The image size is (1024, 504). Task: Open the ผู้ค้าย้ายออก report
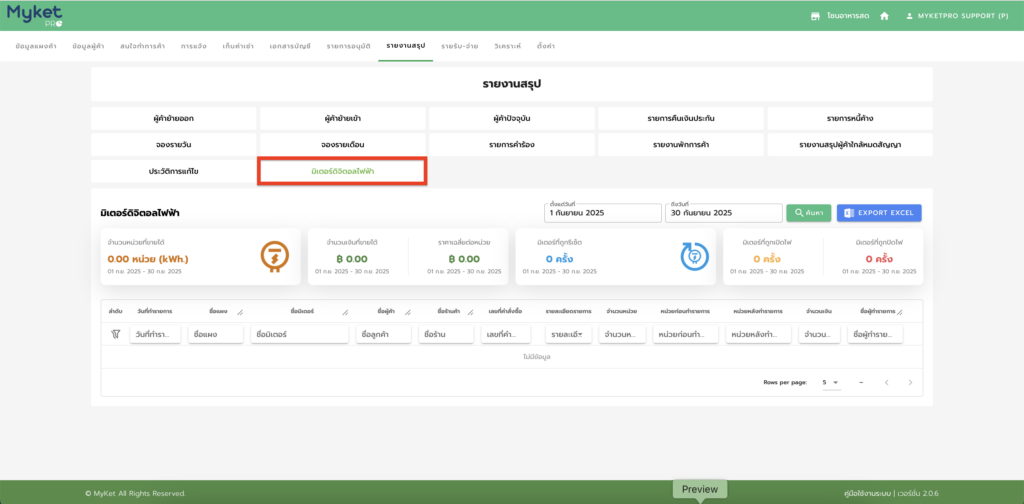[x=174, y=119]
